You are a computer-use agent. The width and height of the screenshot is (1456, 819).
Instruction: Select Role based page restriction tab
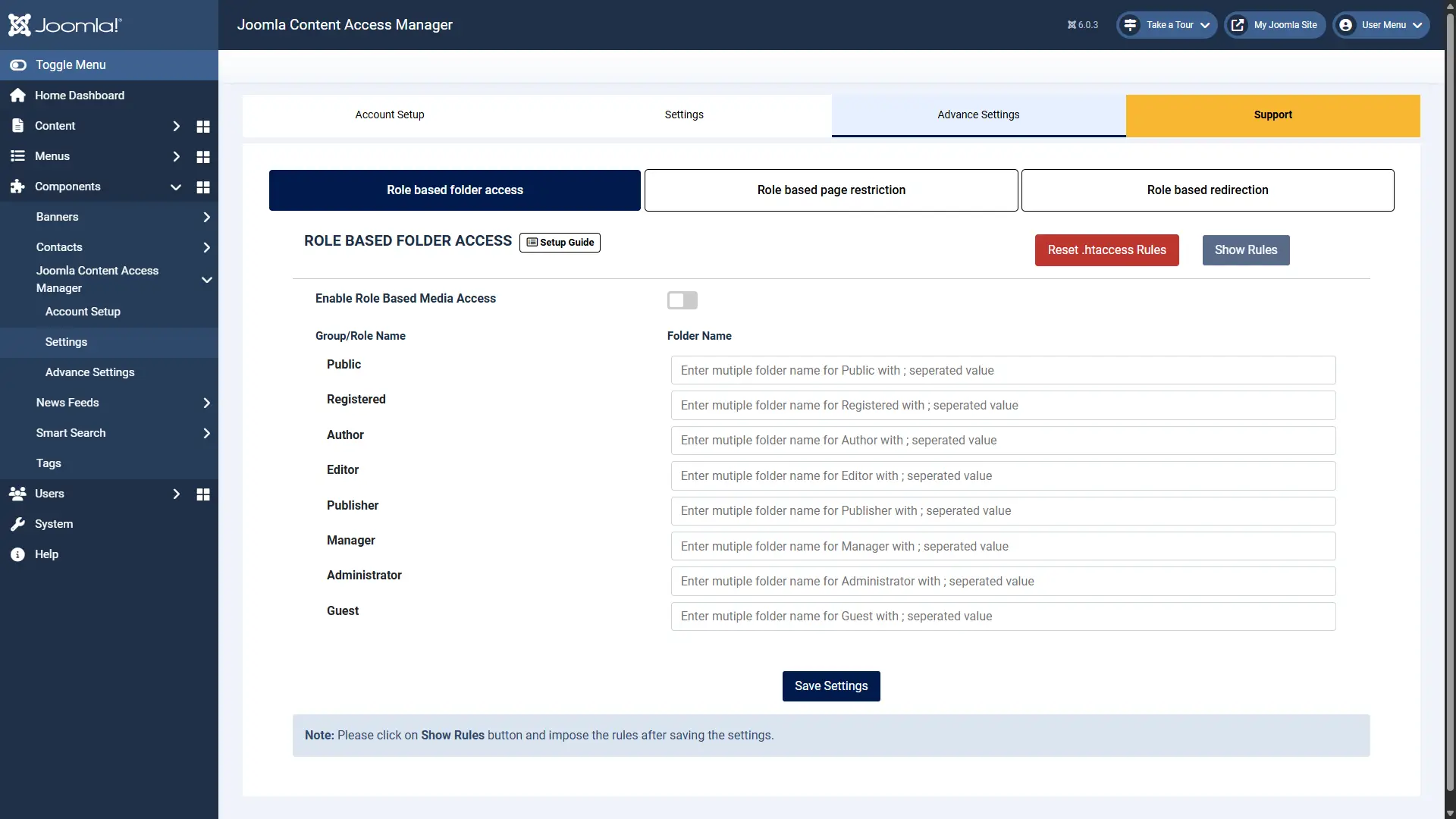pos(831,190)
